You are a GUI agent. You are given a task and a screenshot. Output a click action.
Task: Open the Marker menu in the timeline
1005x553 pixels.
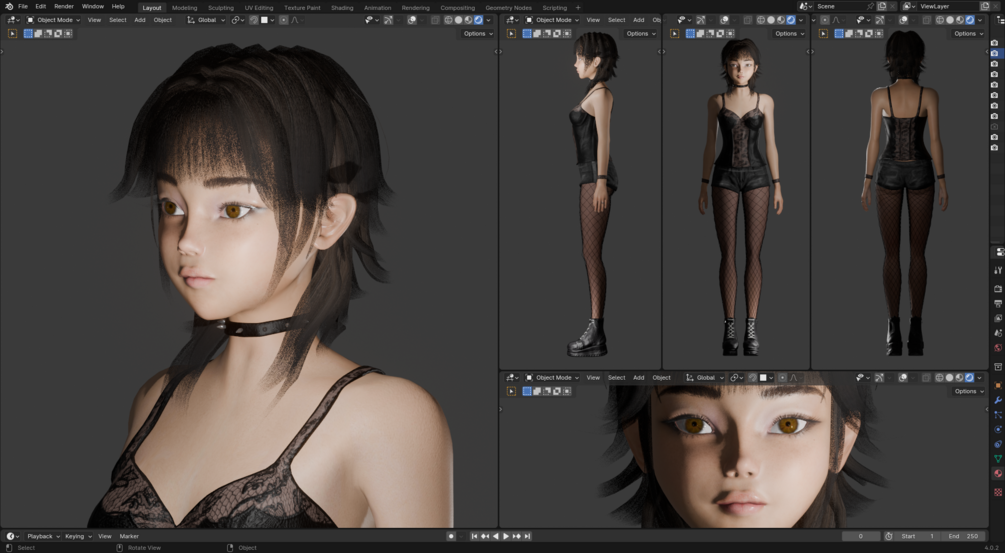pyautogui.click(x=129, y=536)
